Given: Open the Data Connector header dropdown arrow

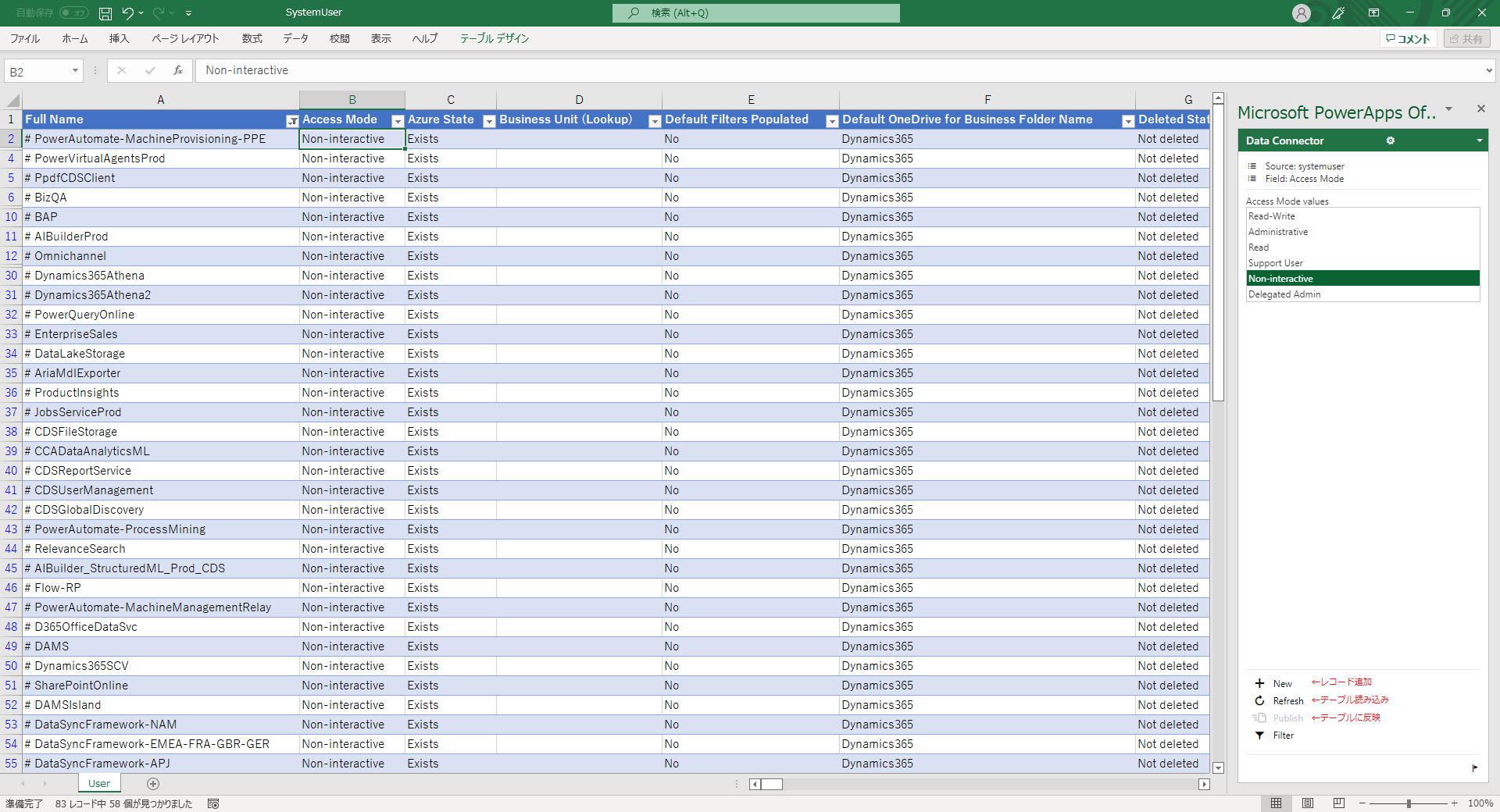Looking at the screenshot, I should (x=1479, y=141).
